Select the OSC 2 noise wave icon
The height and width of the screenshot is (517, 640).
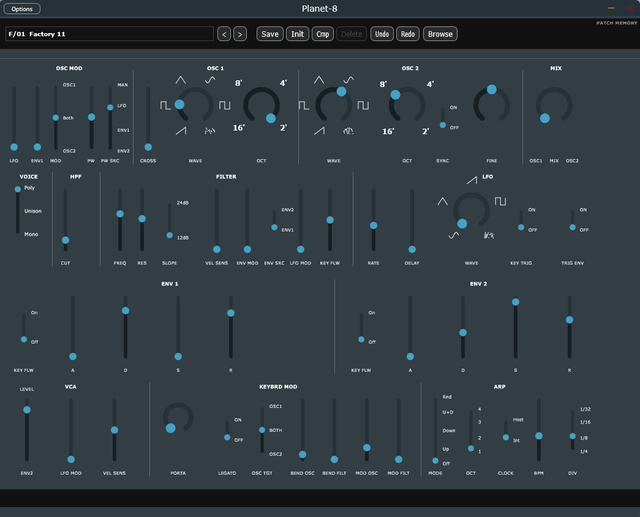click(348, 131)
